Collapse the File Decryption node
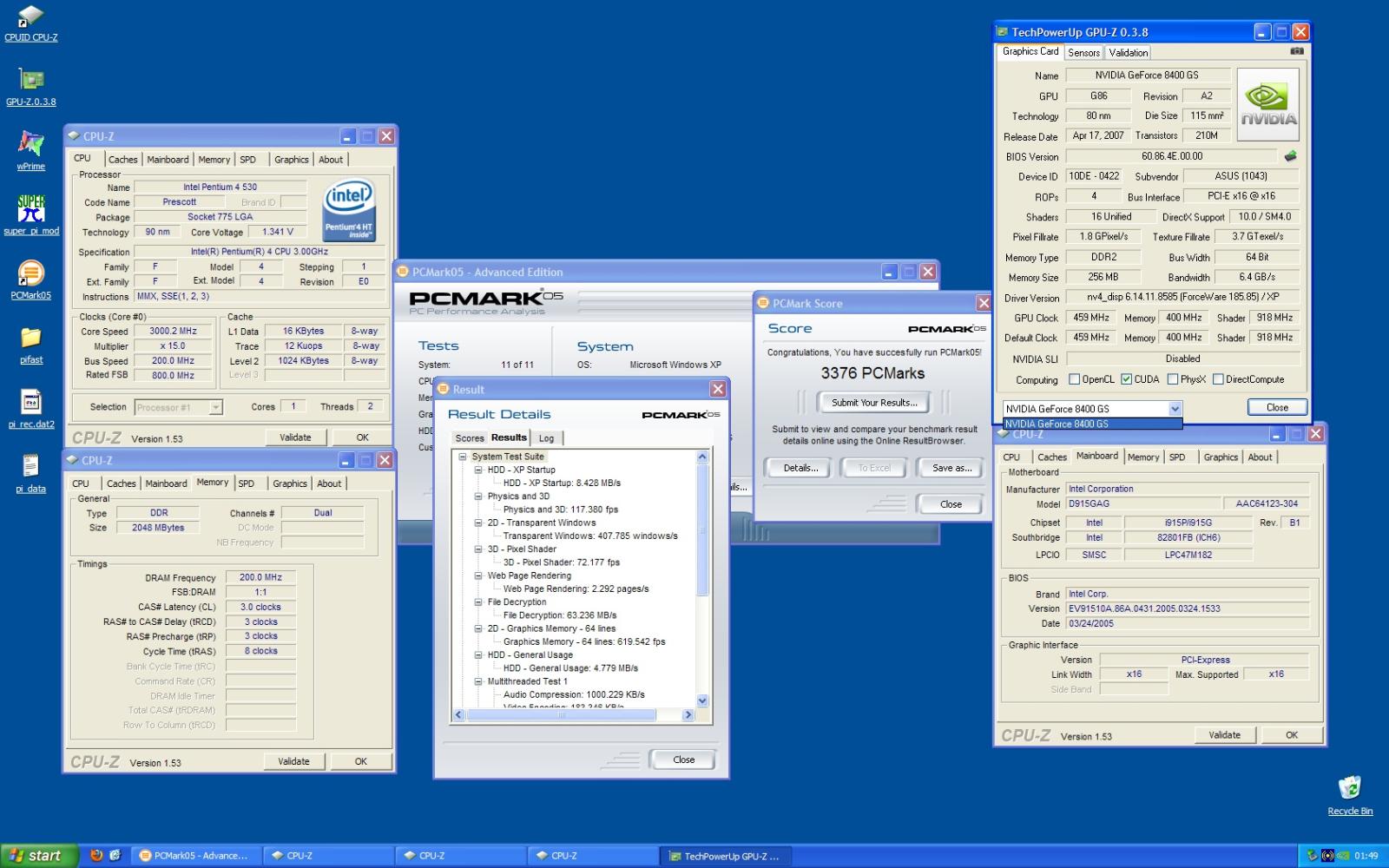This screenshot has width=1389, height=868. [478, 602]
